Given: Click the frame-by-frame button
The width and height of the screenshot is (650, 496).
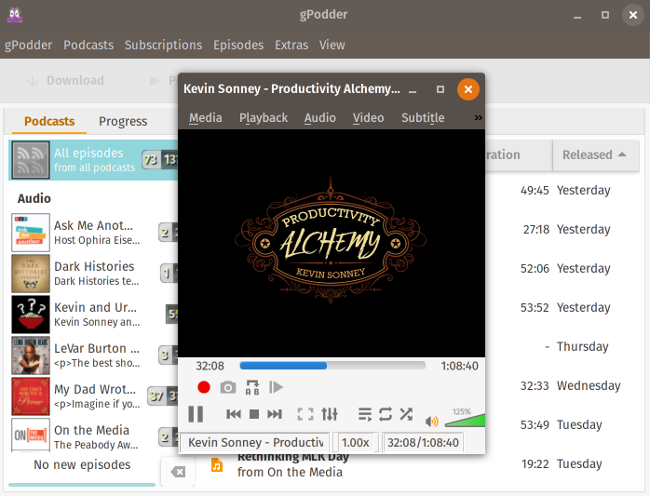Looking at the screenshot, I should click(x=277, y=387).
